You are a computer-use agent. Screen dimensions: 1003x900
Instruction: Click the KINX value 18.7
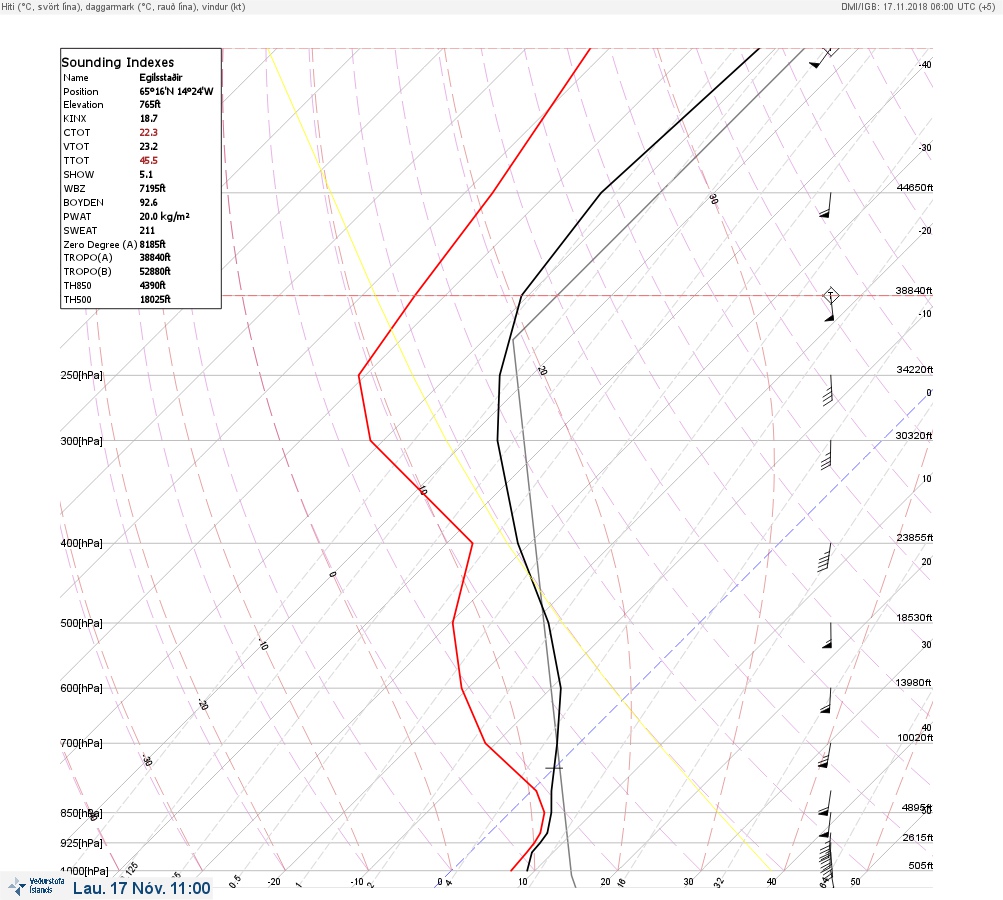[148, 118]
